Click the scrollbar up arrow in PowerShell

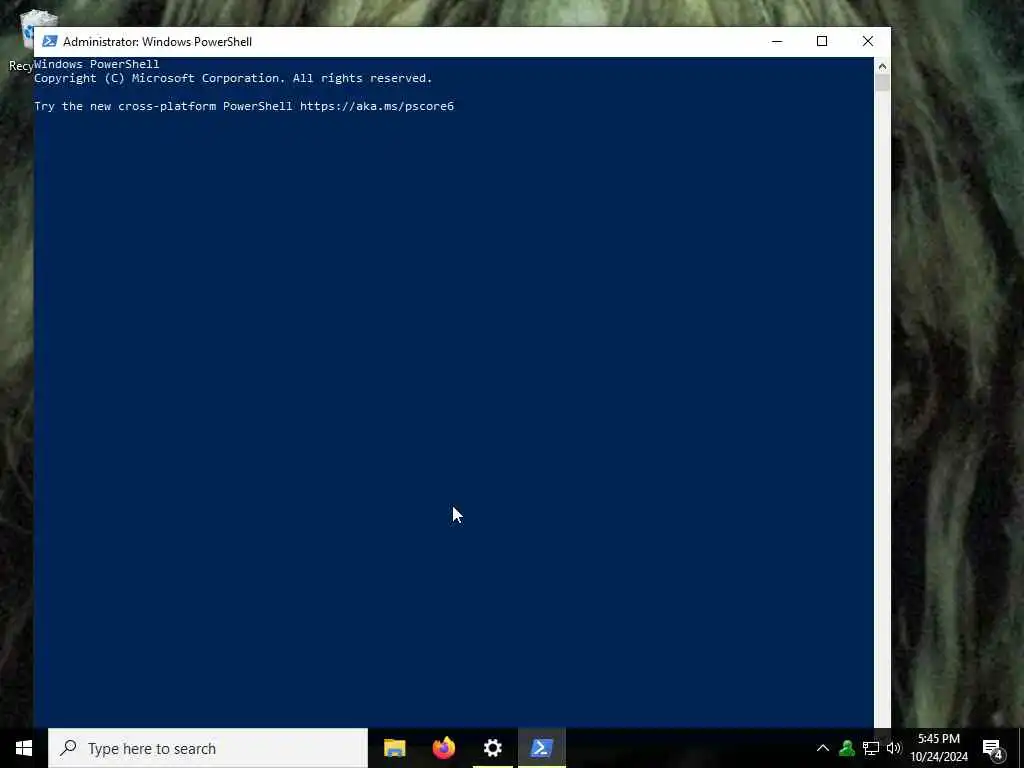(882, 66)
